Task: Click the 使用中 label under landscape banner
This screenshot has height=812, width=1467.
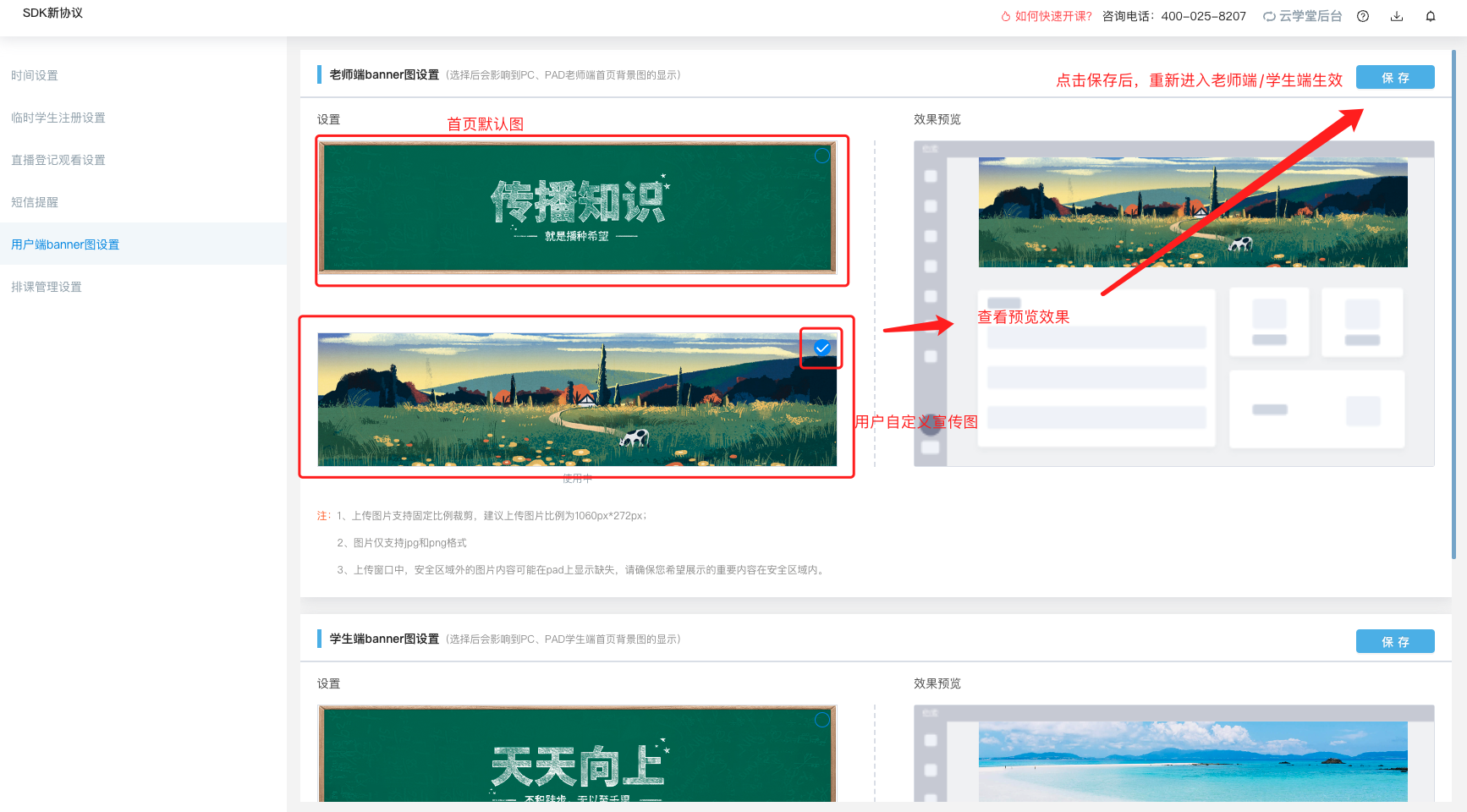Action: coord(577,479)
